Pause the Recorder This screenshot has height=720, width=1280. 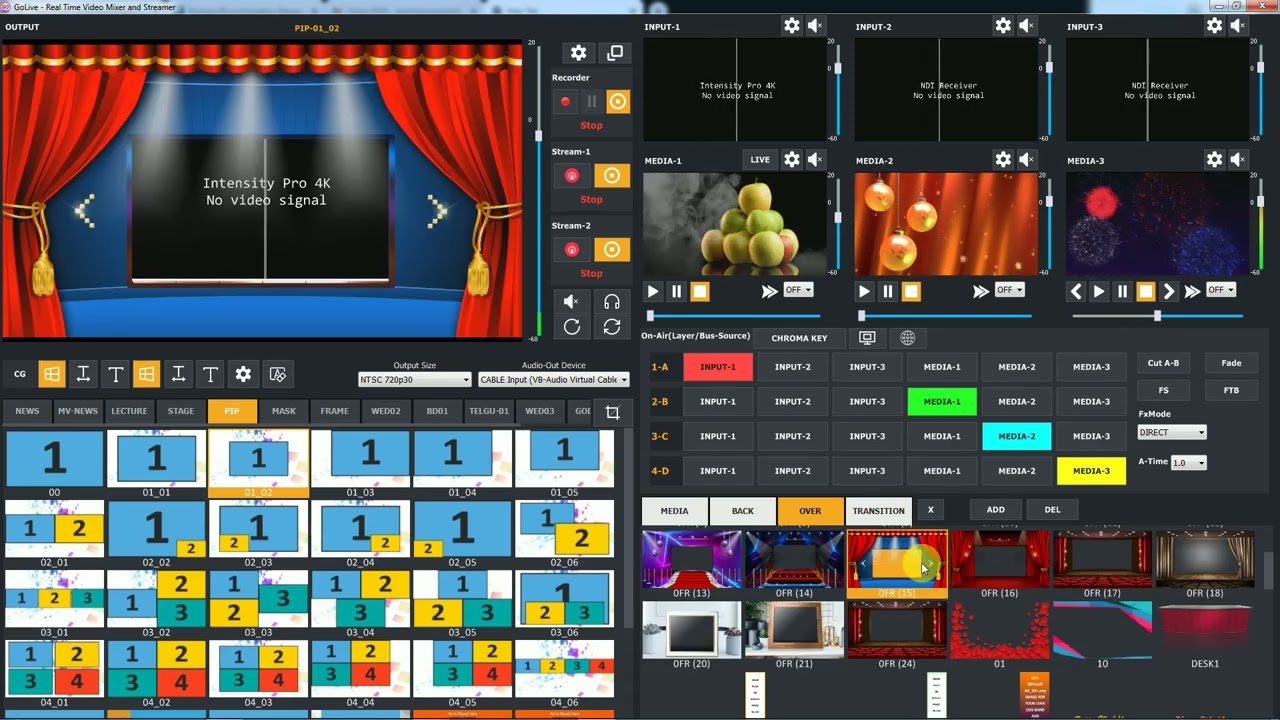click(x=591, y=101)
